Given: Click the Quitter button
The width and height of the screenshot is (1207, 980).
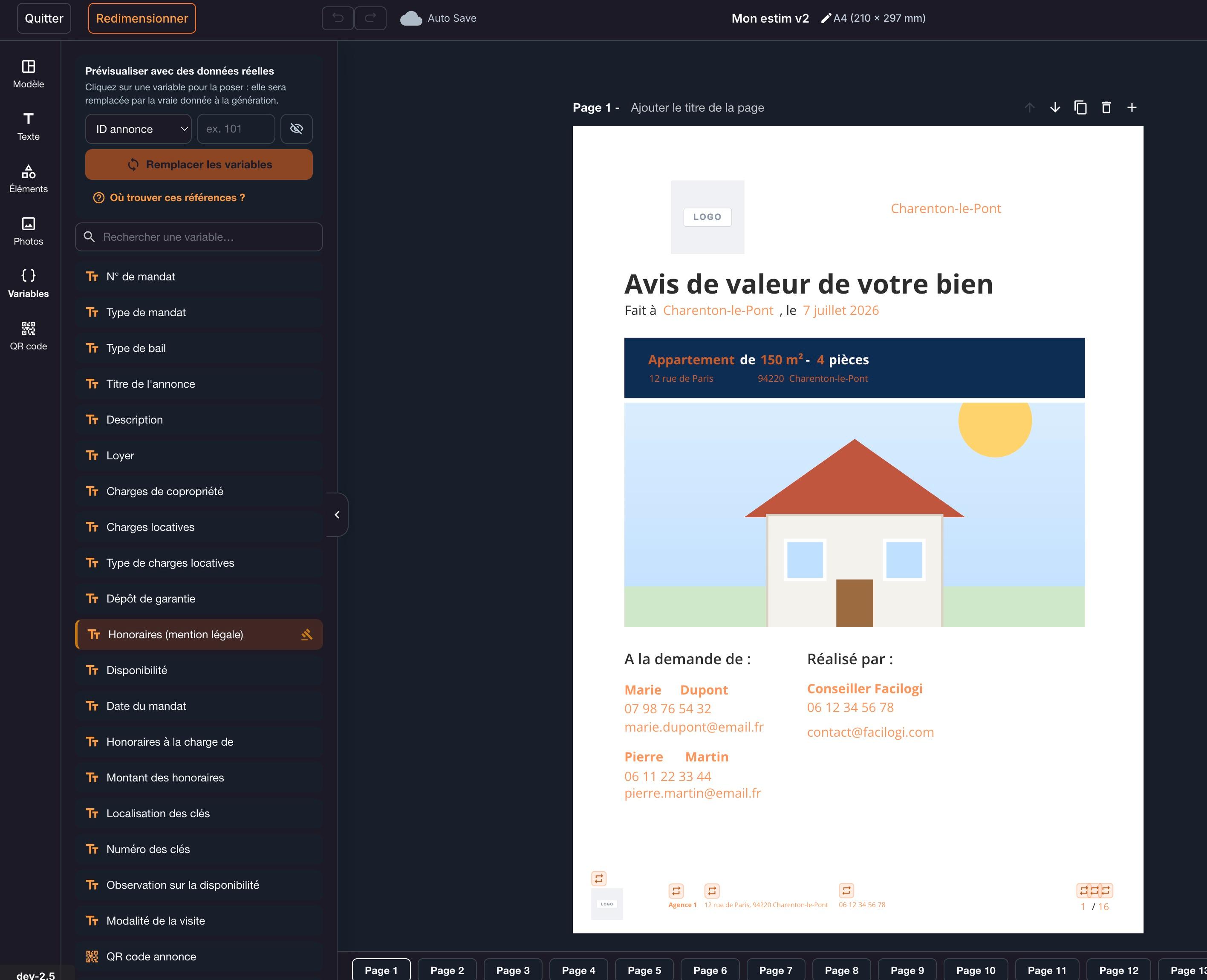Looking at the screenshot, I should pos(44,18).
